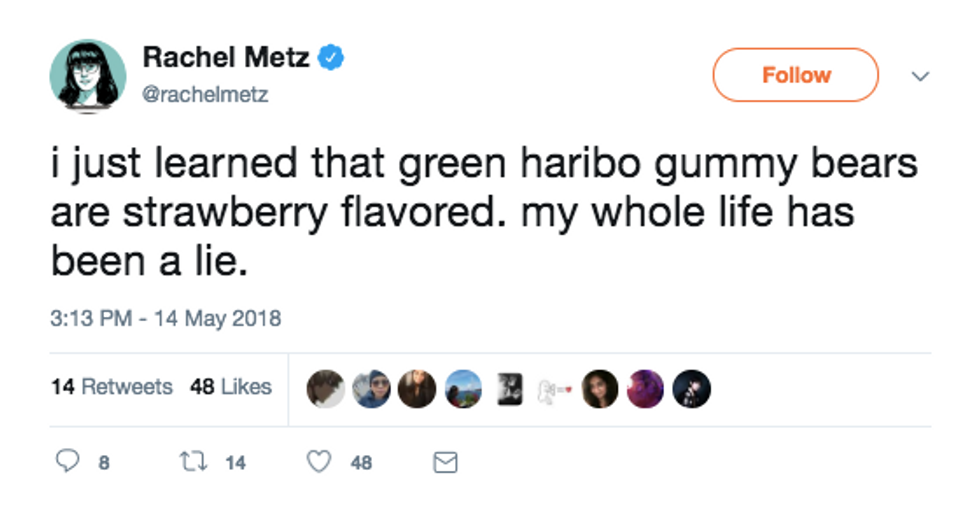This screenshot has width=980, height=515.
Task: Click the @rachelmetz handle
Action: pos(206,94)
